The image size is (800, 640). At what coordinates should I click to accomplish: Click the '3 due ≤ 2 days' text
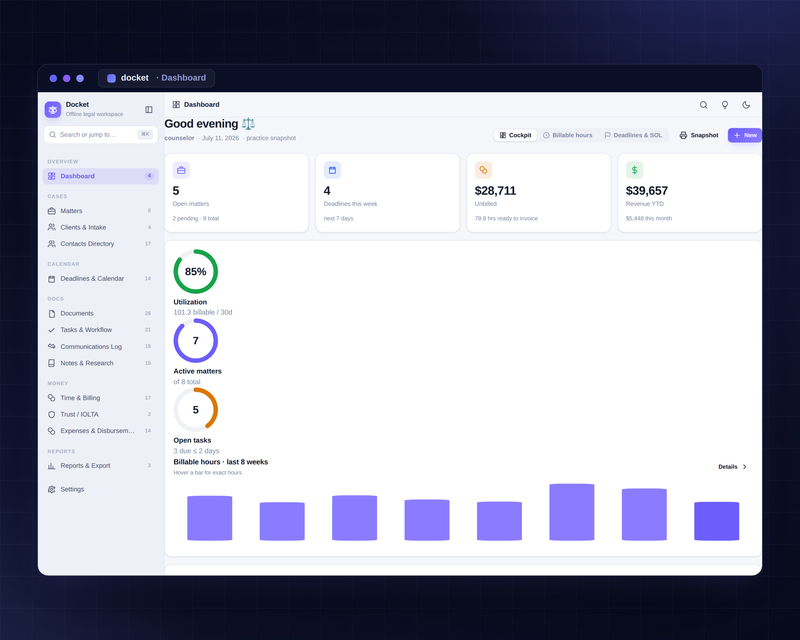coord(196,451)
